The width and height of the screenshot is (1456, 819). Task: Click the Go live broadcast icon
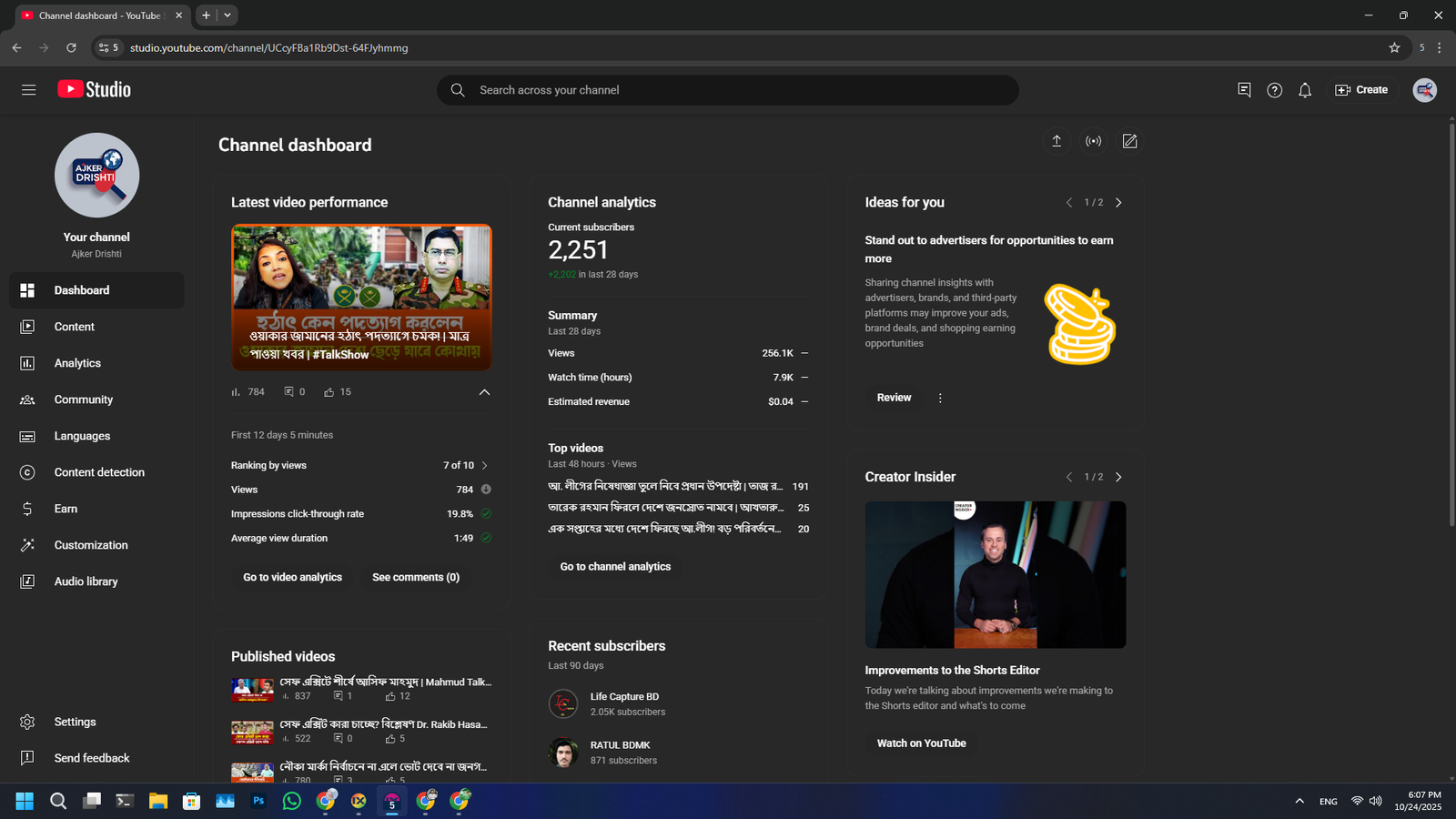(x=1093, y=141)
